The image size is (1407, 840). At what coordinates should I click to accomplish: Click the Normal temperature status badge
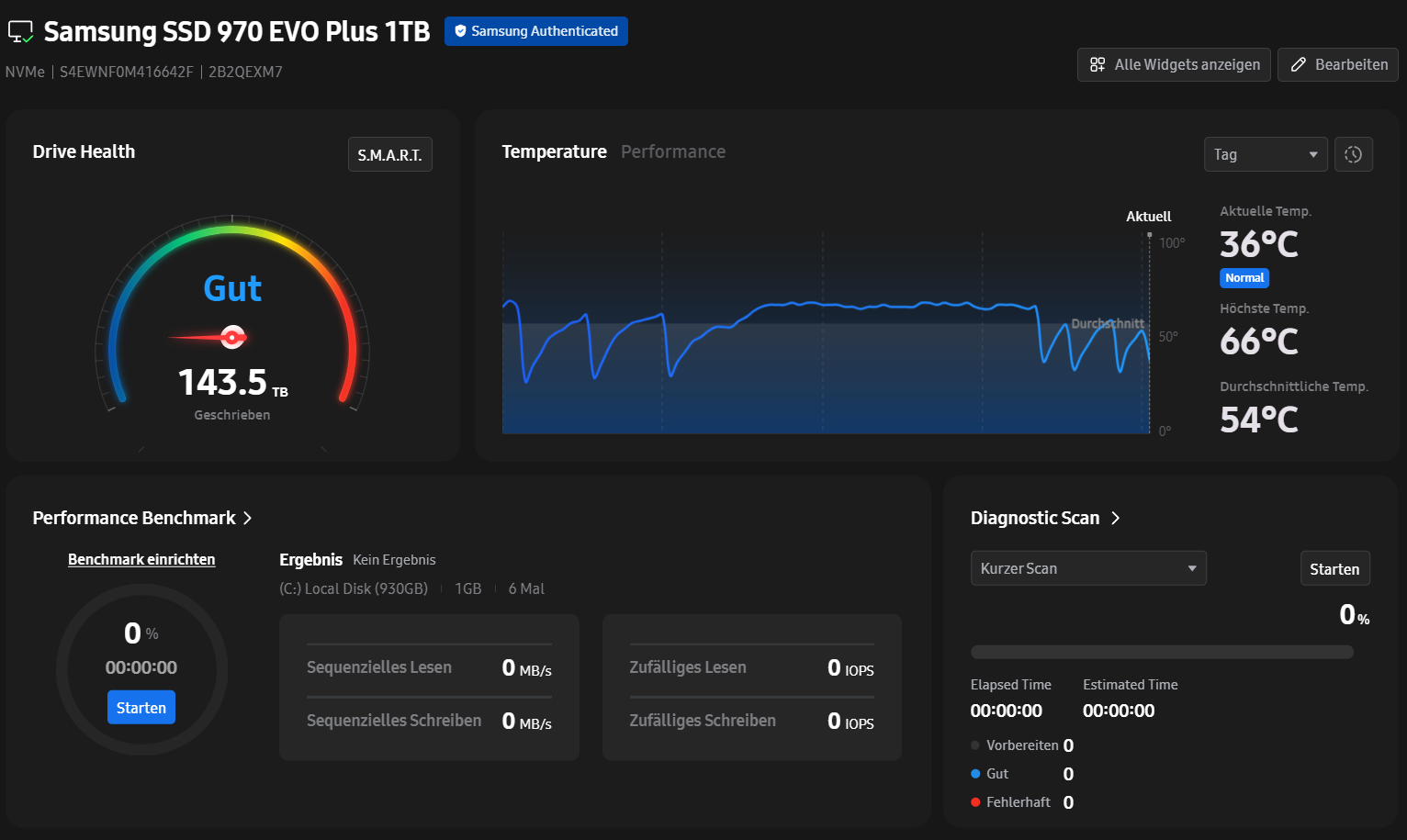click(x=1244, y=277)
